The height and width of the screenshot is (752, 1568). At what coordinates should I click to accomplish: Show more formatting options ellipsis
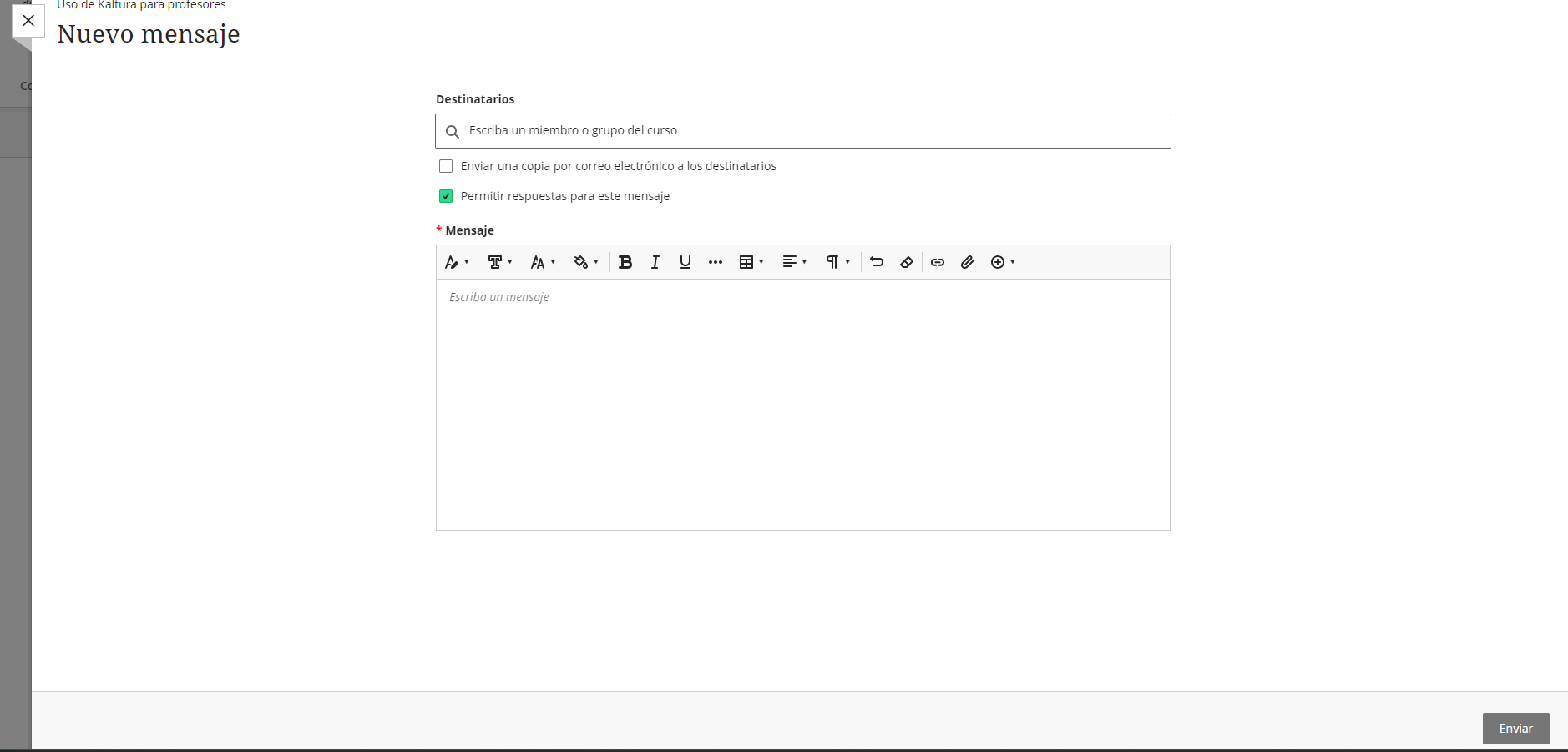(716, 262)
